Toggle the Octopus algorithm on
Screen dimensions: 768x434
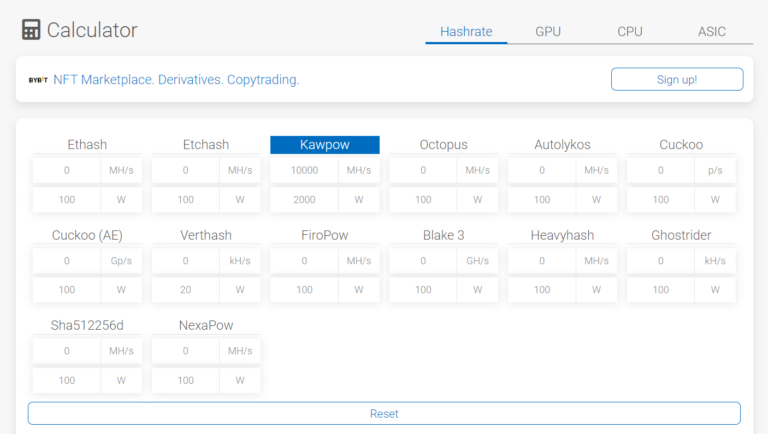coord(443,145)
